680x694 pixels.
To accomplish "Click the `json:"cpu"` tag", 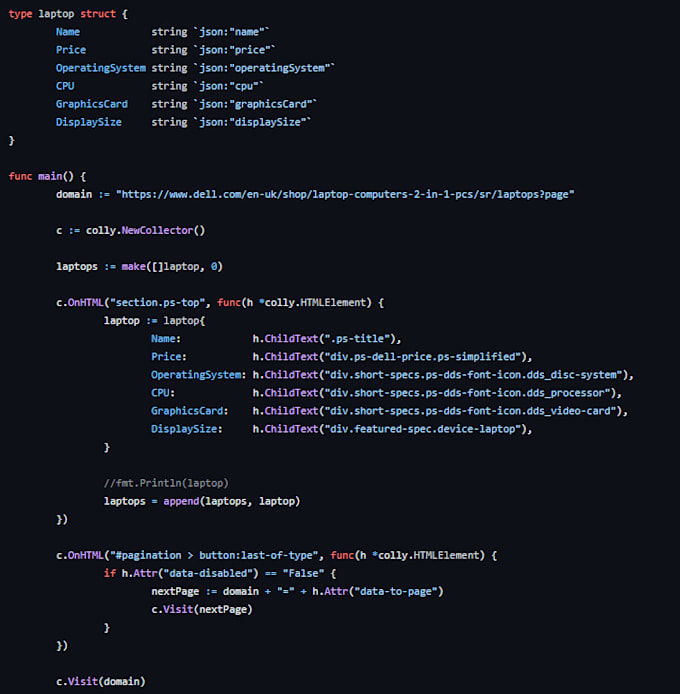I will coord(228,86).
